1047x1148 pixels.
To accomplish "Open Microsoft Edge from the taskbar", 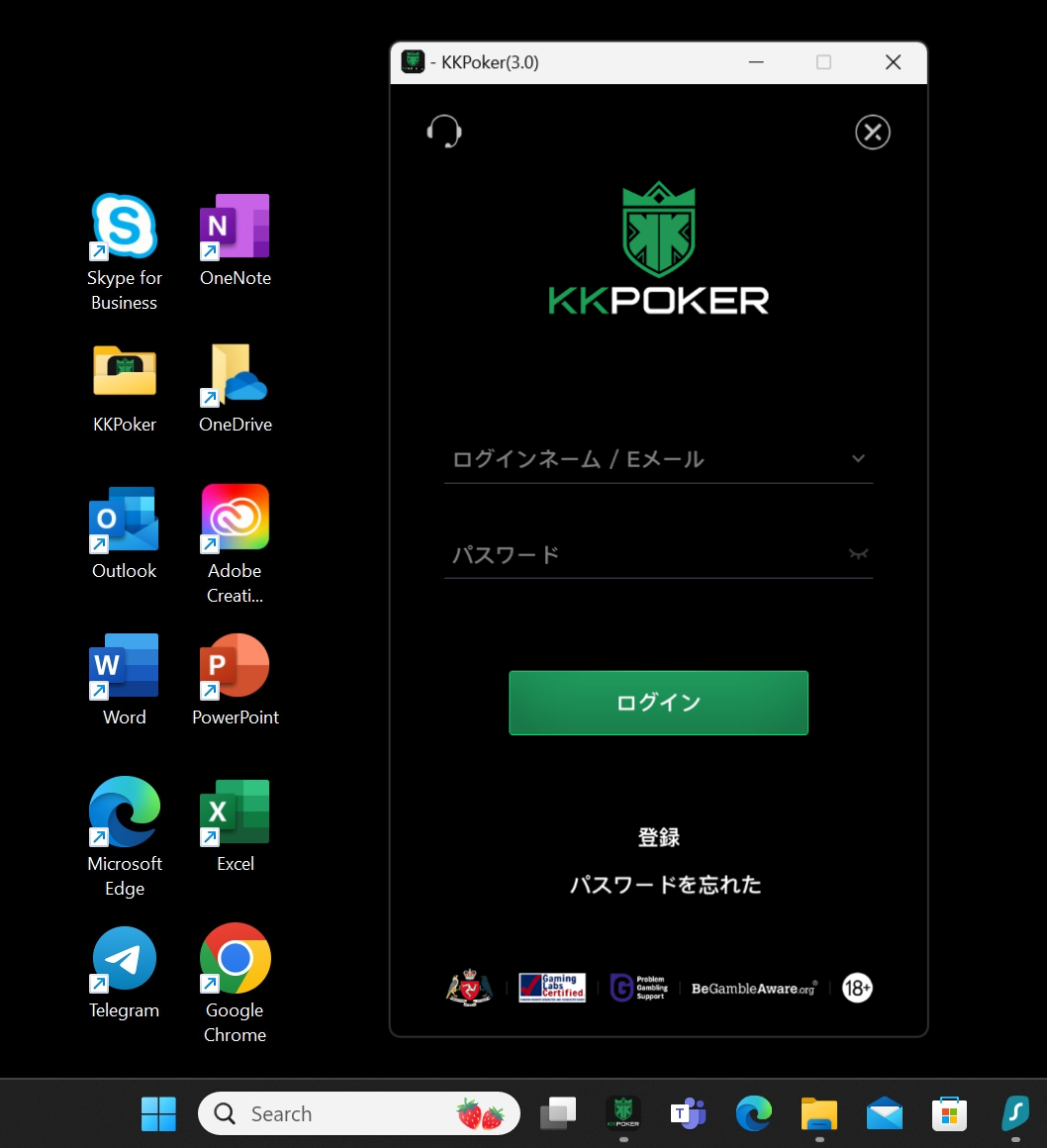I will [753, 1113].
